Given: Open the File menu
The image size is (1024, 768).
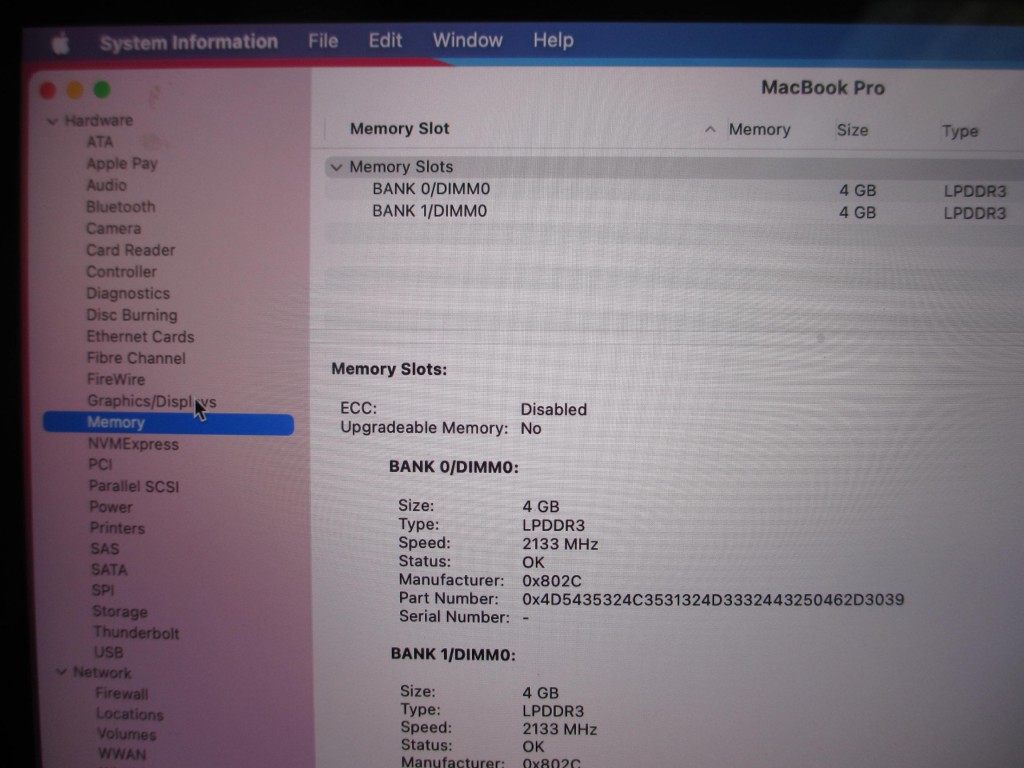Looking at the screenshot, I should point(323,41).
